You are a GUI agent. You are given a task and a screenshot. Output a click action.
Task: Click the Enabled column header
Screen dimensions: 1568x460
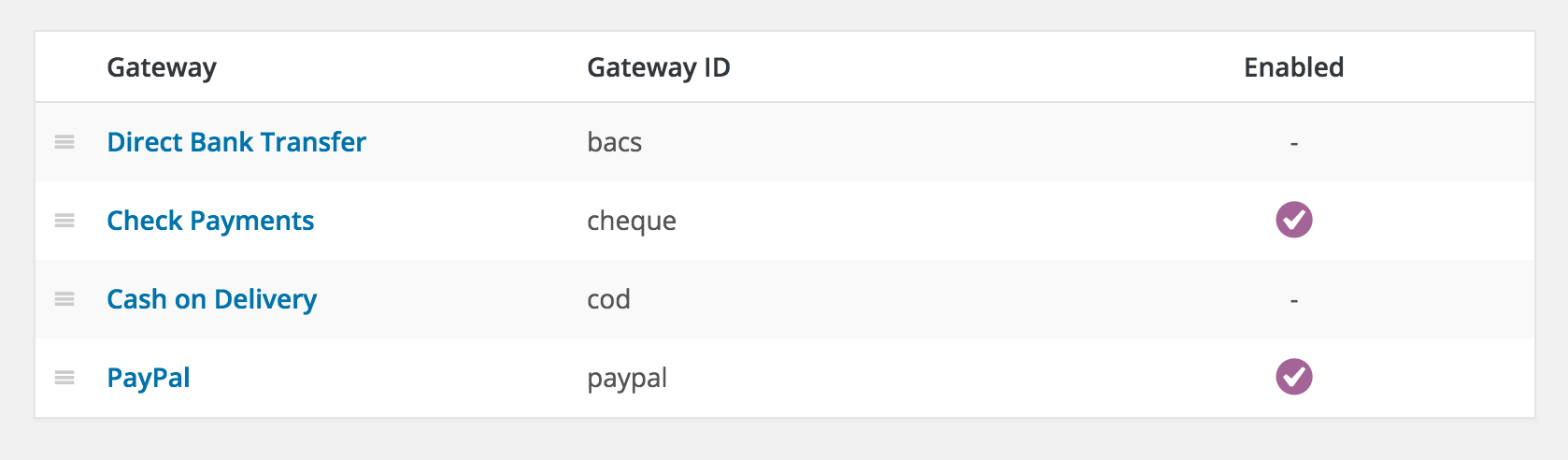coord(1293,67)
